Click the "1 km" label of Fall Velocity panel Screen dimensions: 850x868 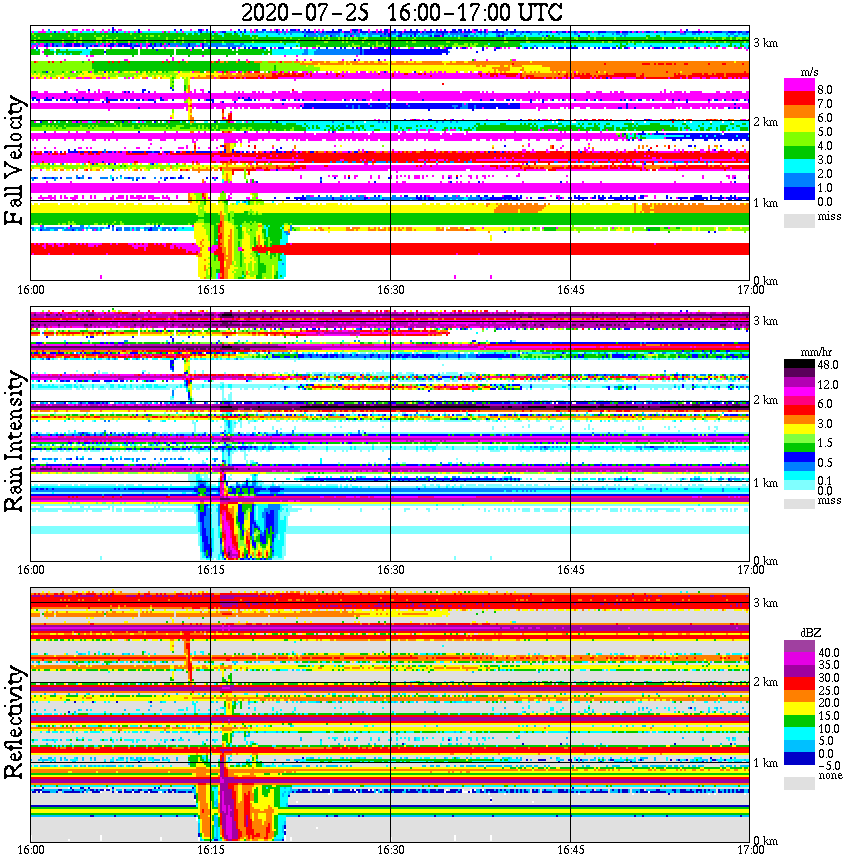766,203
